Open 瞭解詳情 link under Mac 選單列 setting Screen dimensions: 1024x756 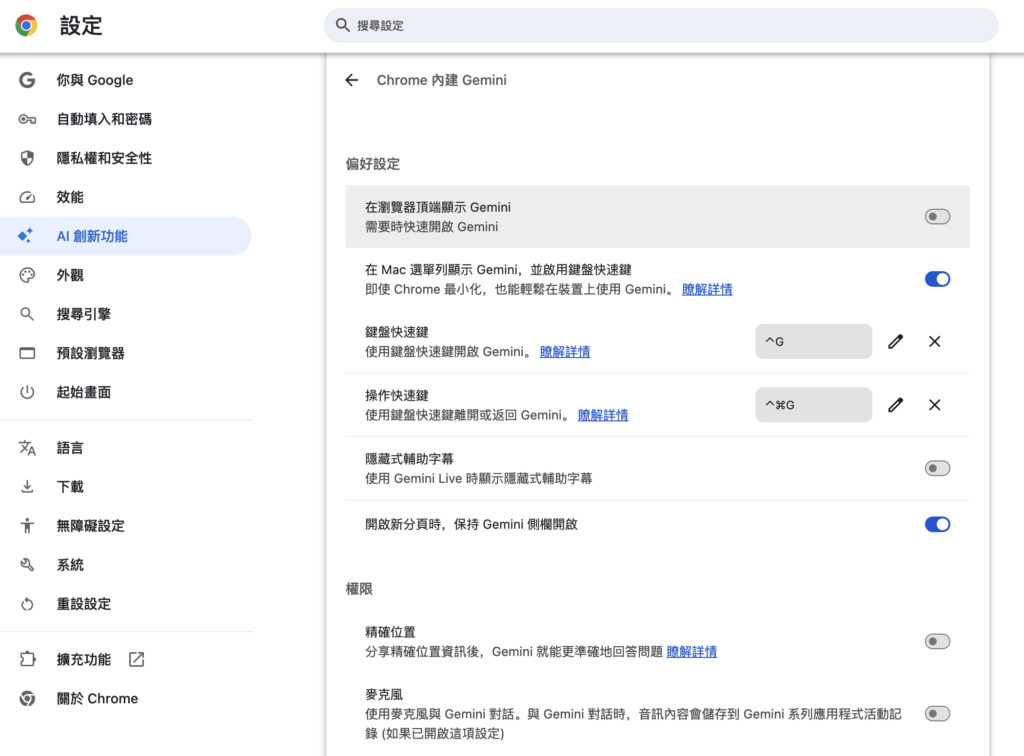click(x=707, y=289)
